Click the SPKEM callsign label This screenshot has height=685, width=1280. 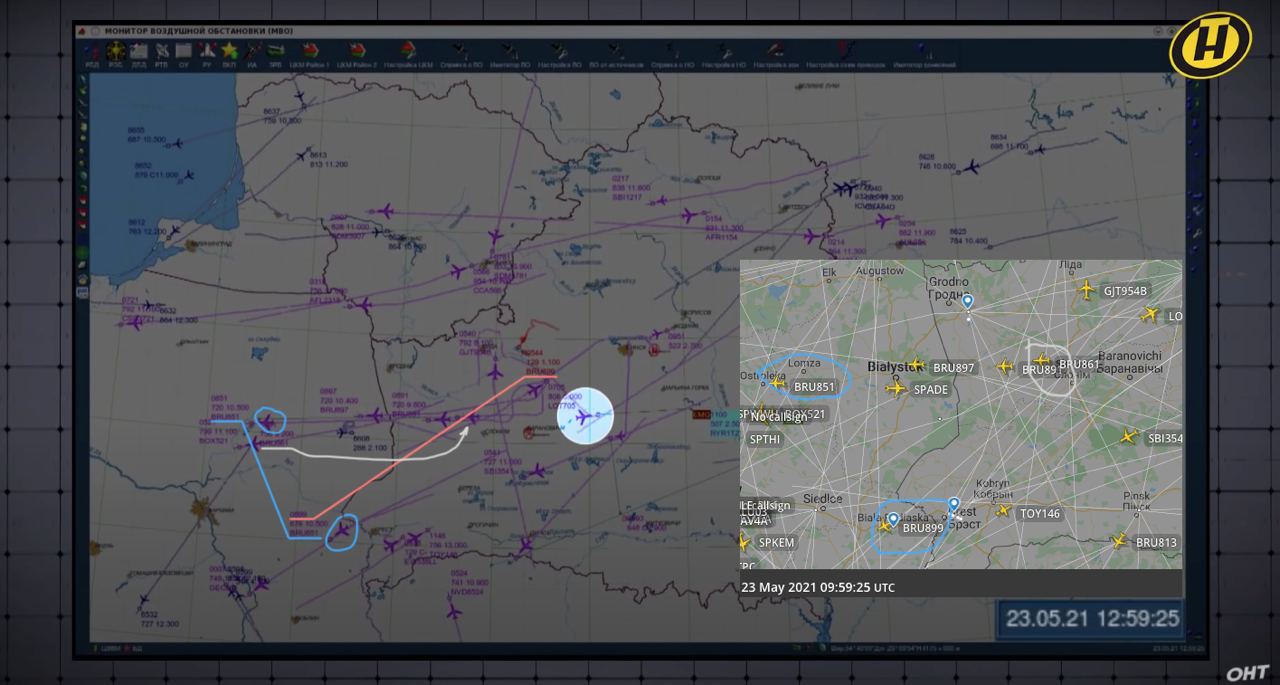[776, 543]
